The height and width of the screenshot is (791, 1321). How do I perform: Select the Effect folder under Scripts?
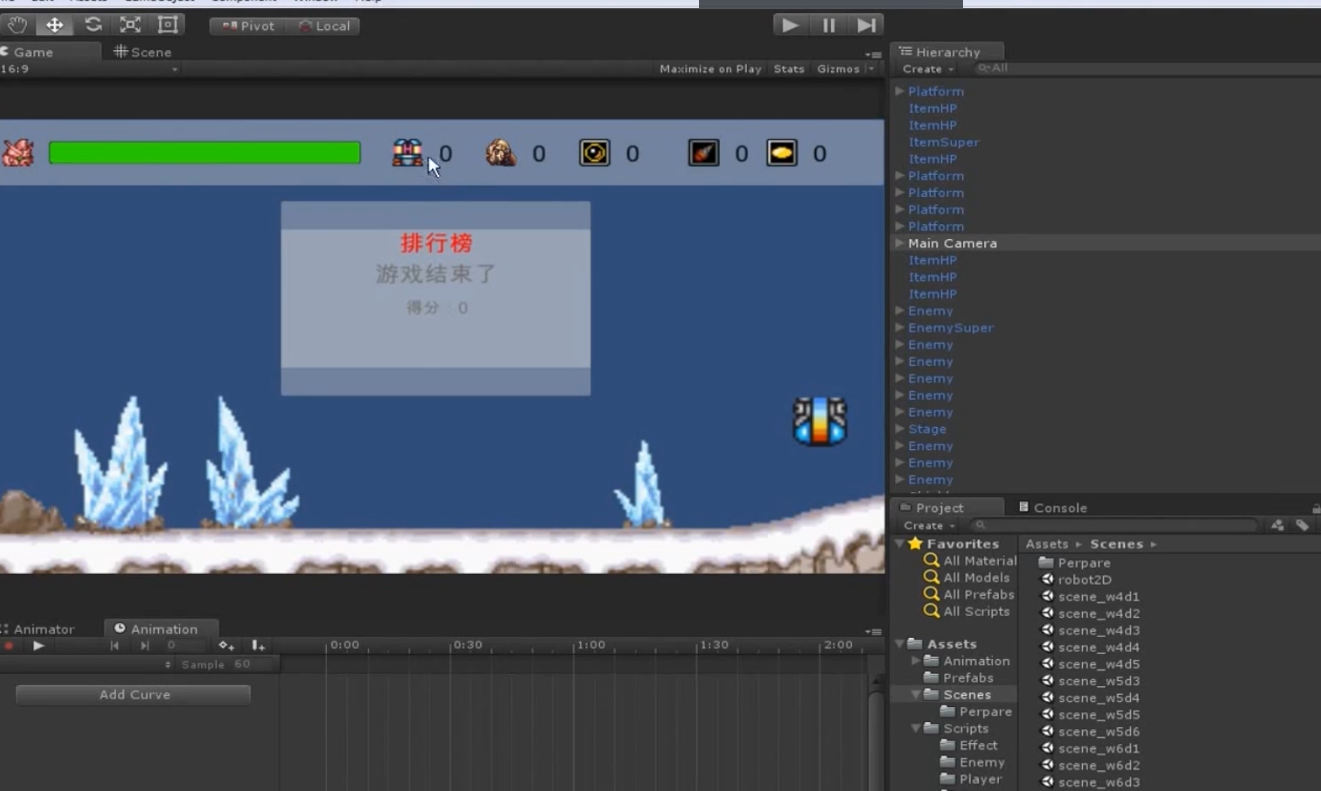pyautogui.click(x=970, y=745)
